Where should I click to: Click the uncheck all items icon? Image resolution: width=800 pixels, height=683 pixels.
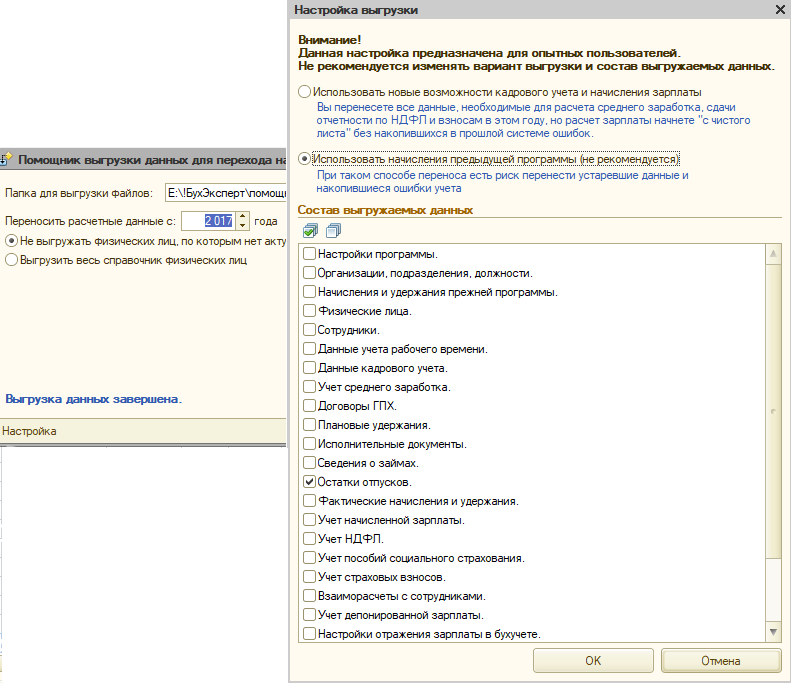click(x=333, y=231)
